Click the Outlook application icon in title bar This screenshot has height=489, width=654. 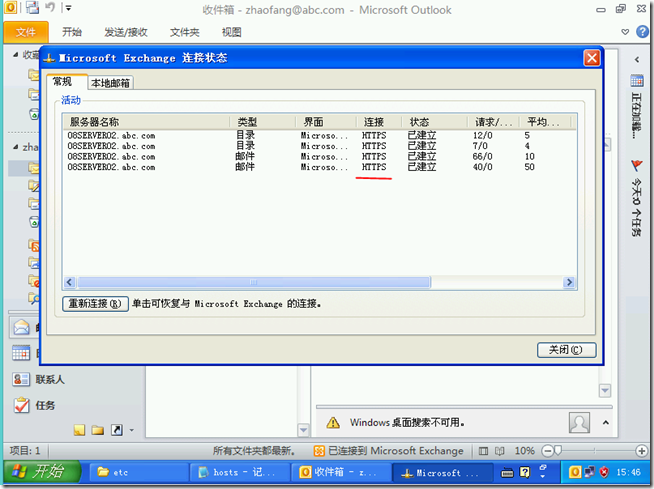click(x=10, y=7)
